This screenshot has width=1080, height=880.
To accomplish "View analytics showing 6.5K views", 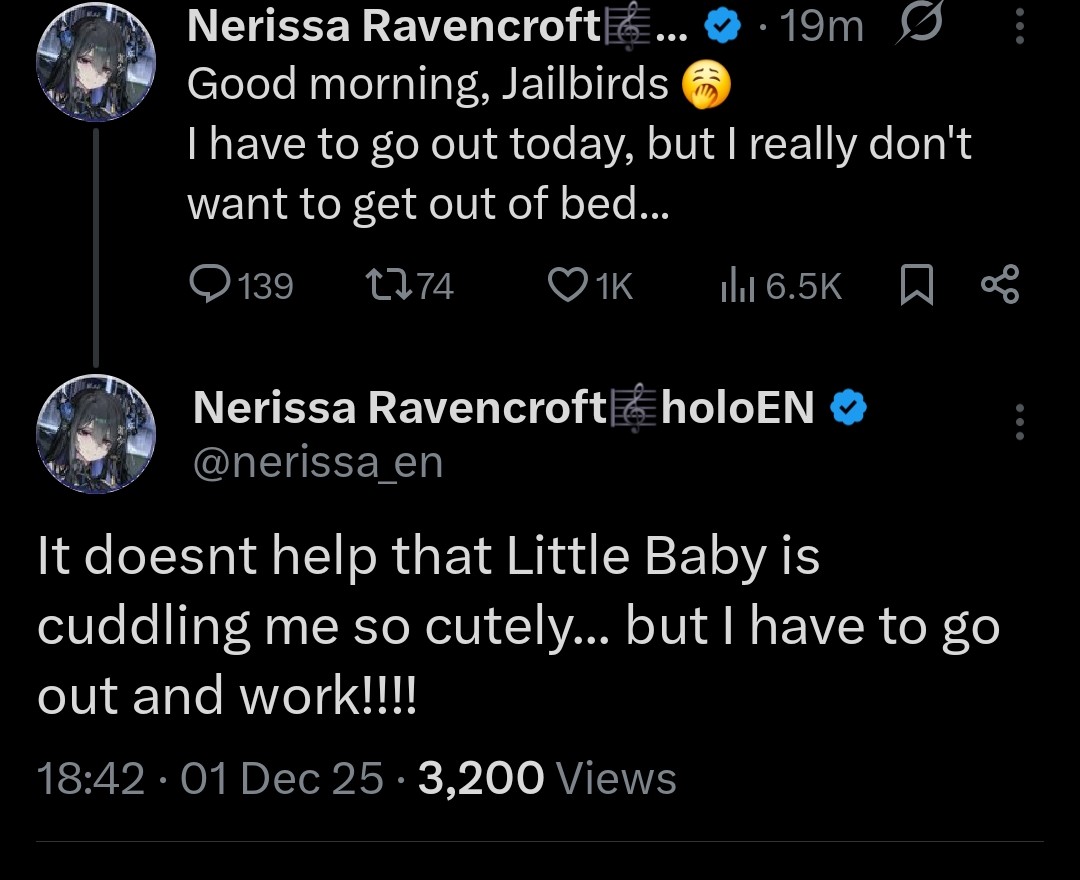I will (x=735, y=287).
